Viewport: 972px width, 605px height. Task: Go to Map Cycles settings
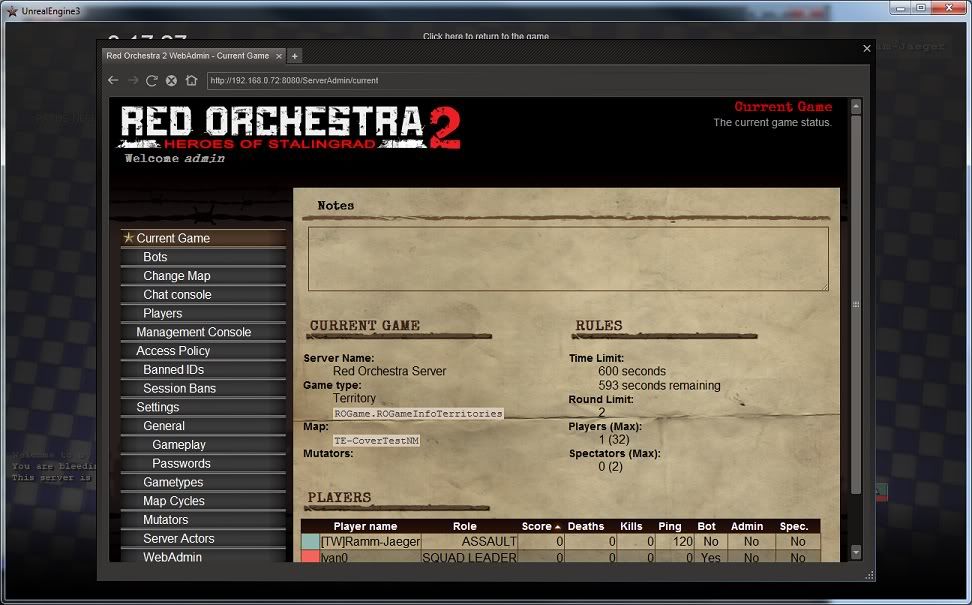(173, 501)
